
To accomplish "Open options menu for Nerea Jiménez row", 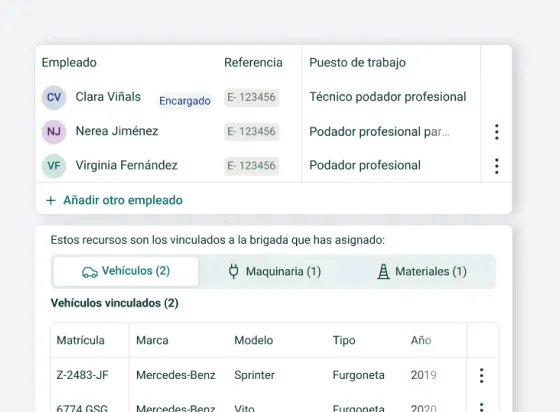I will coord(496,132).
